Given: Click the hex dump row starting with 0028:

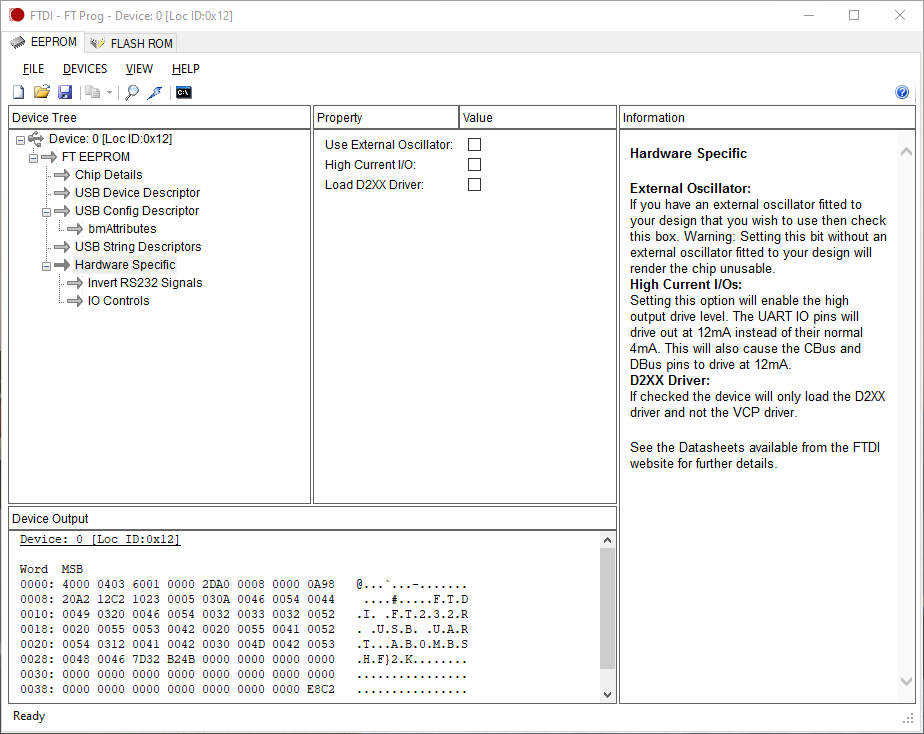Looking at the screenshot, I should [x=243, y=659].
